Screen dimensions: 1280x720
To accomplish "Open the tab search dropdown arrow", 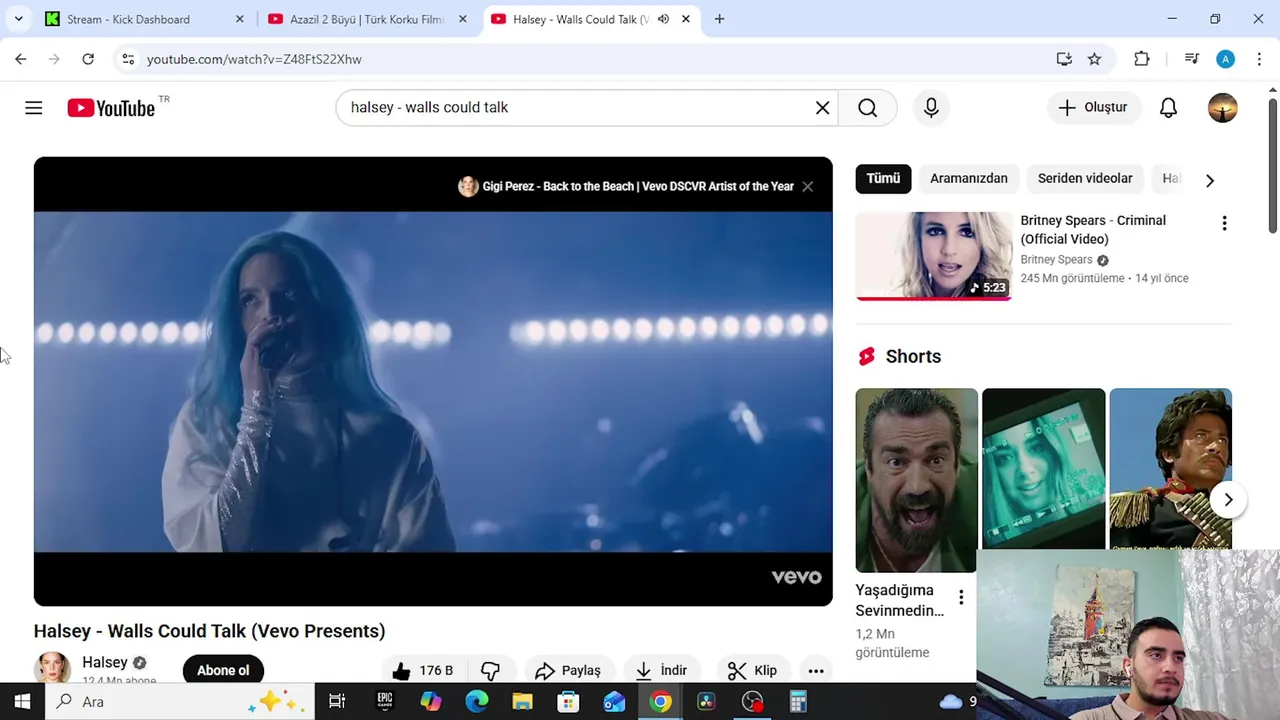I will 18,19.
